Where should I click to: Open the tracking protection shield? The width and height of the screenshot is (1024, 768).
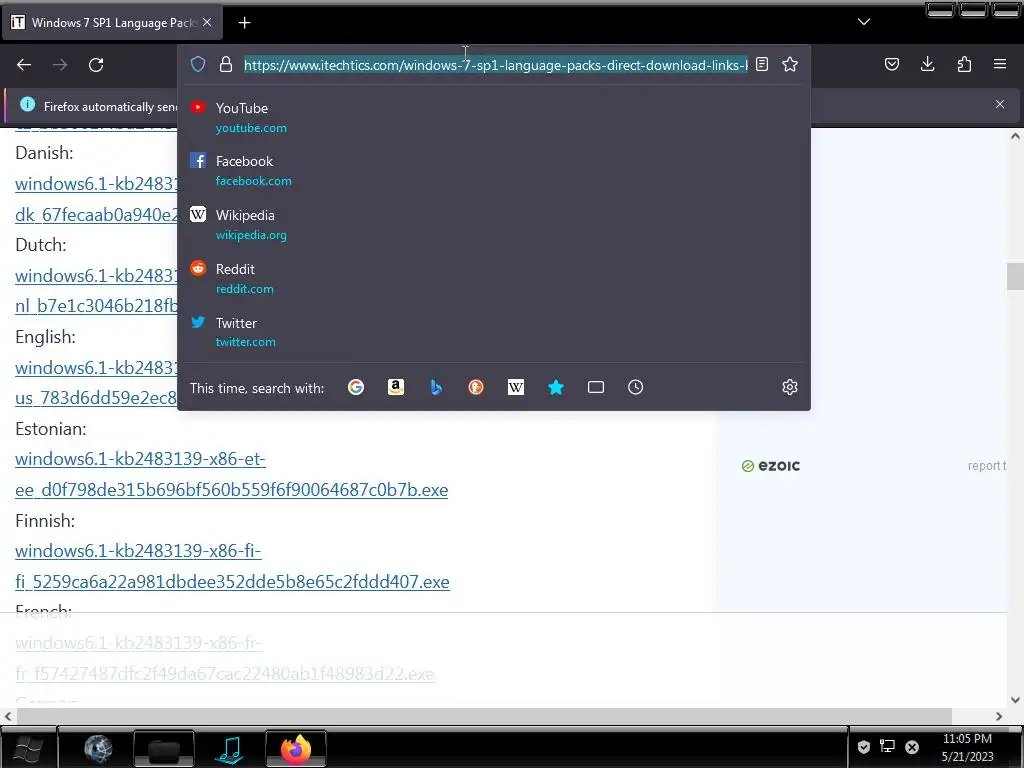(x=198, y=64)
